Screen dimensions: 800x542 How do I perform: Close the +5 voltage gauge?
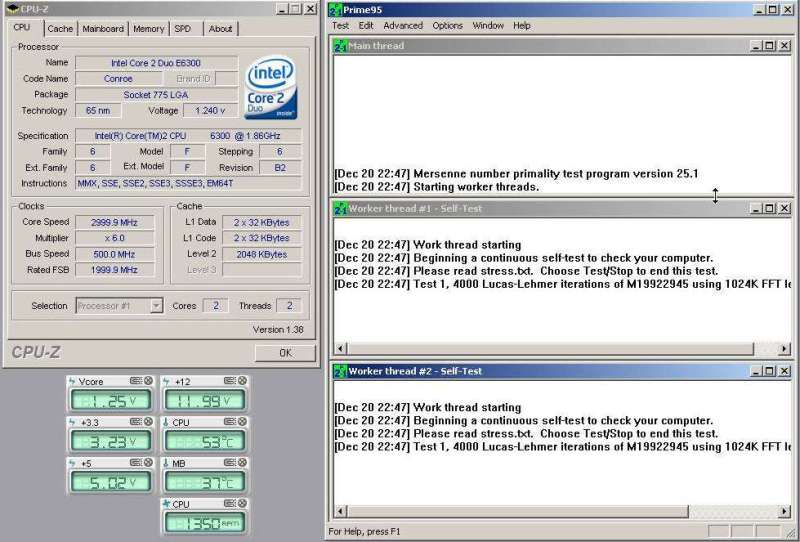pos(148,462)
